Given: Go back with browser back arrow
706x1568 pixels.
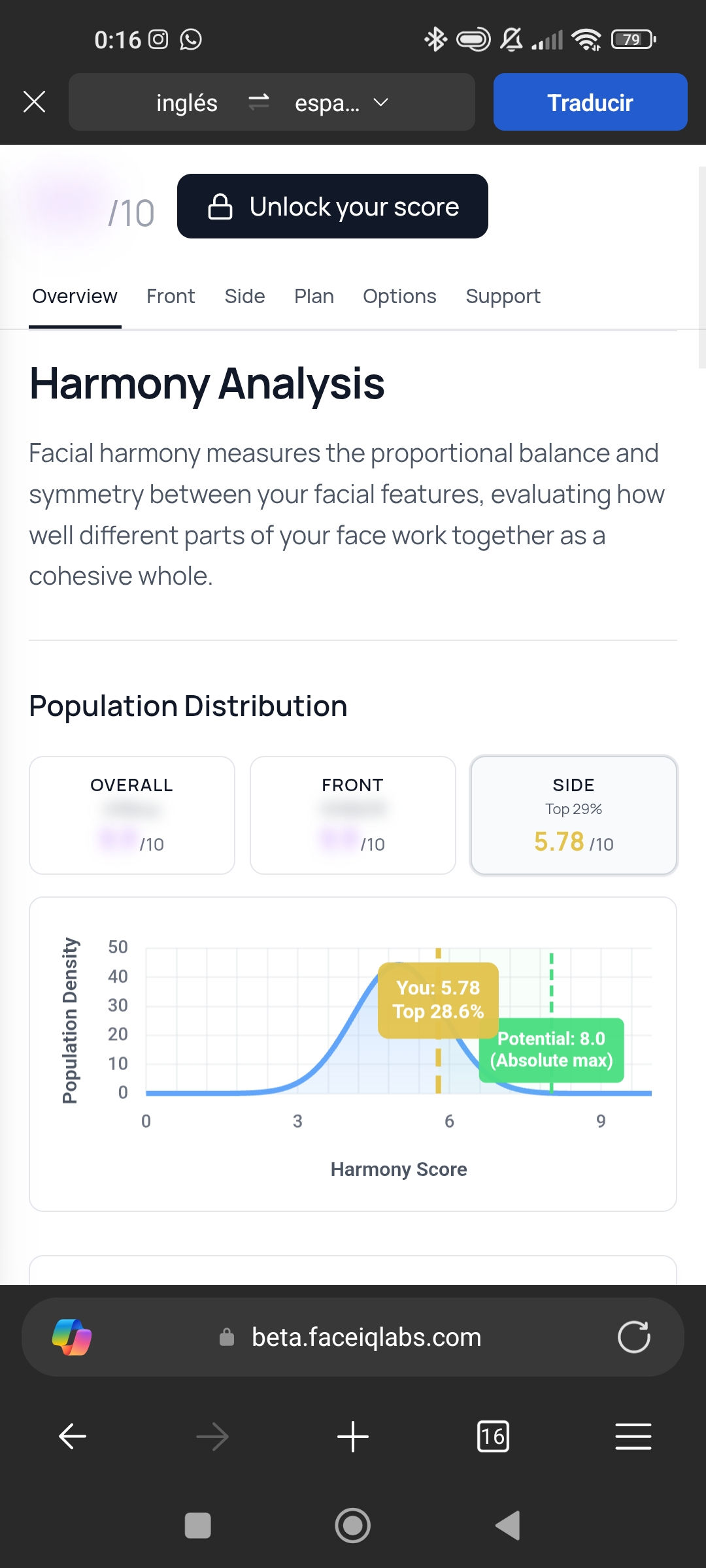Looking at the screenshot, I should pos(73,1436).
